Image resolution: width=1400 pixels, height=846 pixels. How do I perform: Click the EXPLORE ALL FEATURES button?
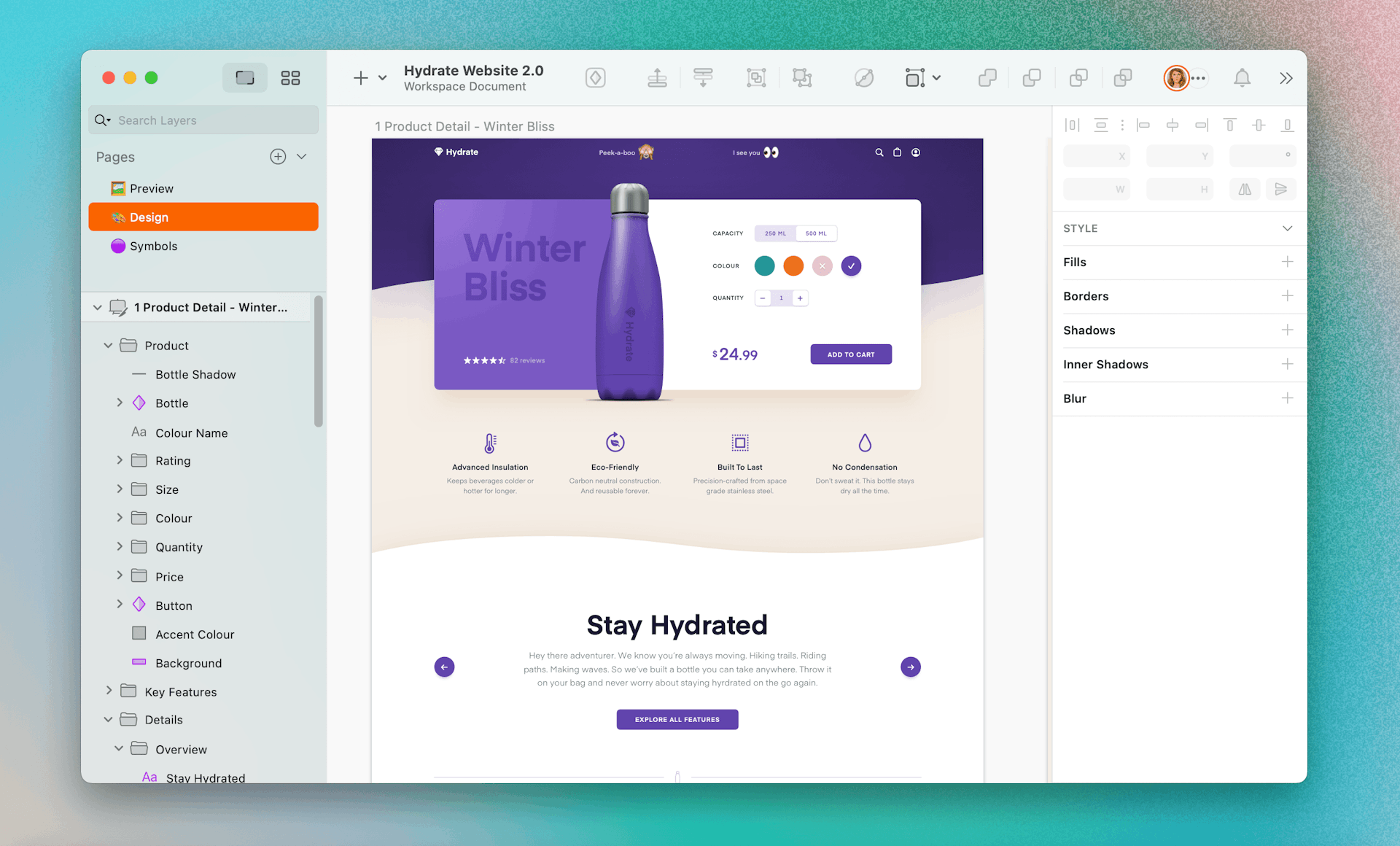[x=678, y=719]
